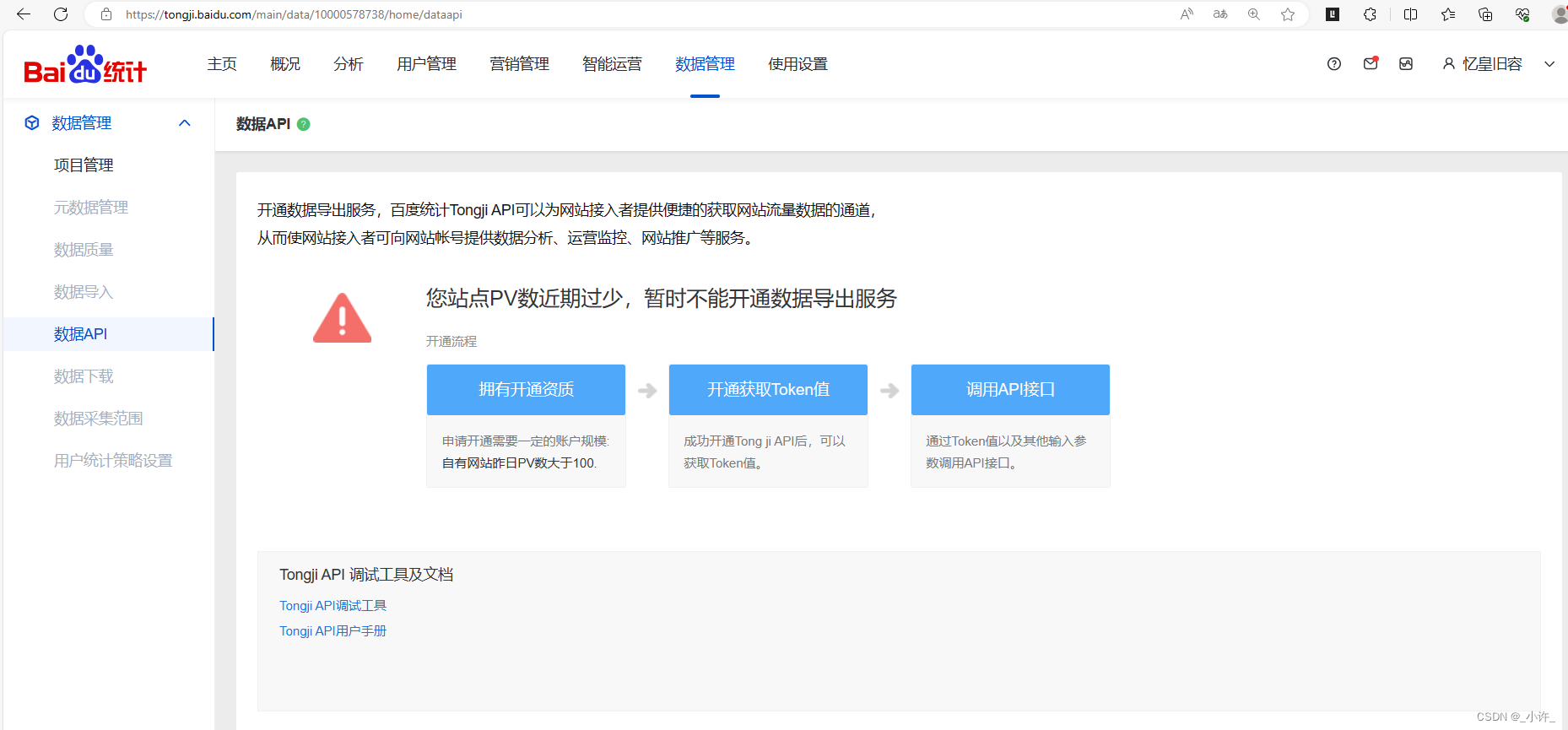Screen dimensions: 1568x730
Task: Open the Tongji API用户手册 link
Action: [333, 631]
